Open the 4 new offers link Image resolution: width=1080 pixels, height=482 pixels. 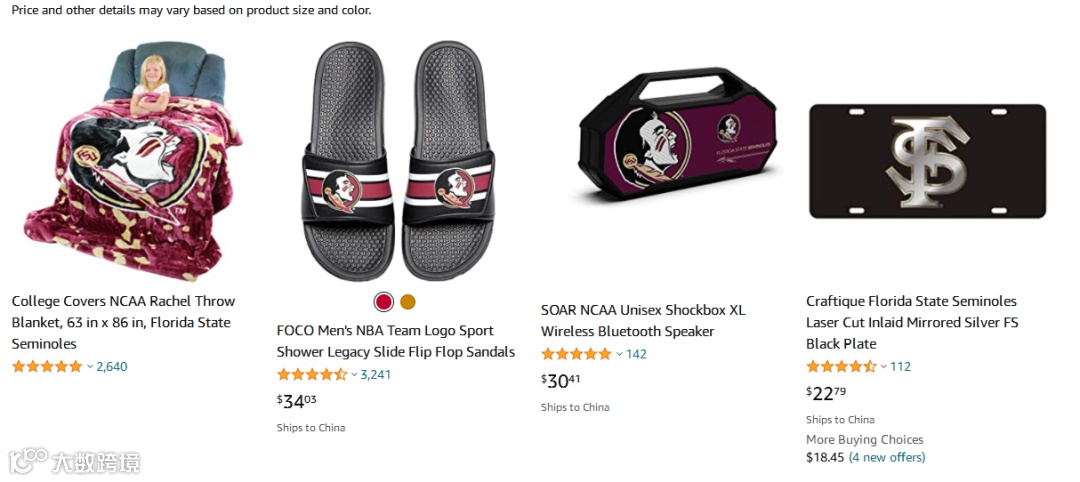(887, 457)
